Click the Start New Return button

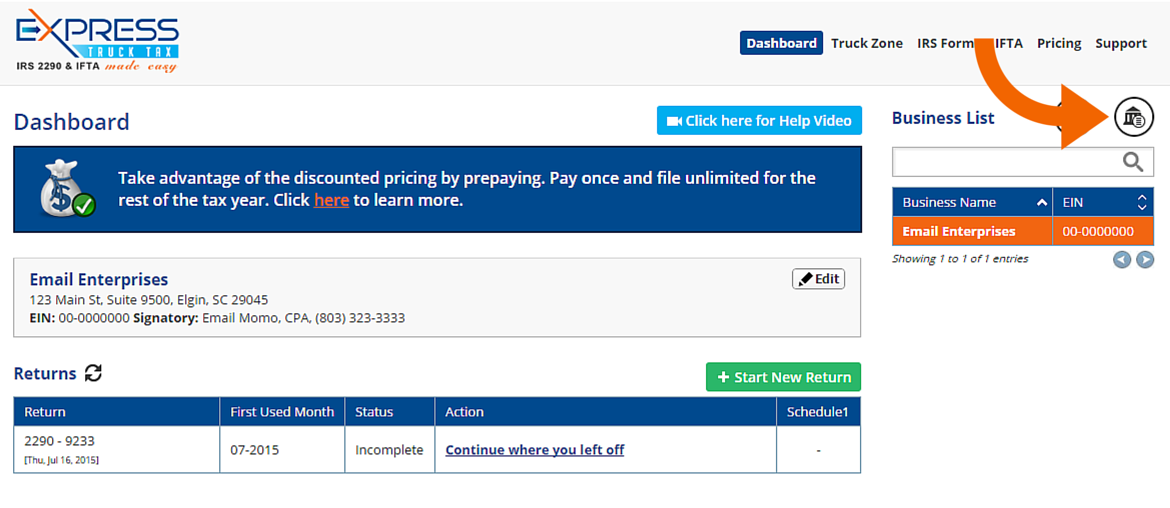point(783,377)
